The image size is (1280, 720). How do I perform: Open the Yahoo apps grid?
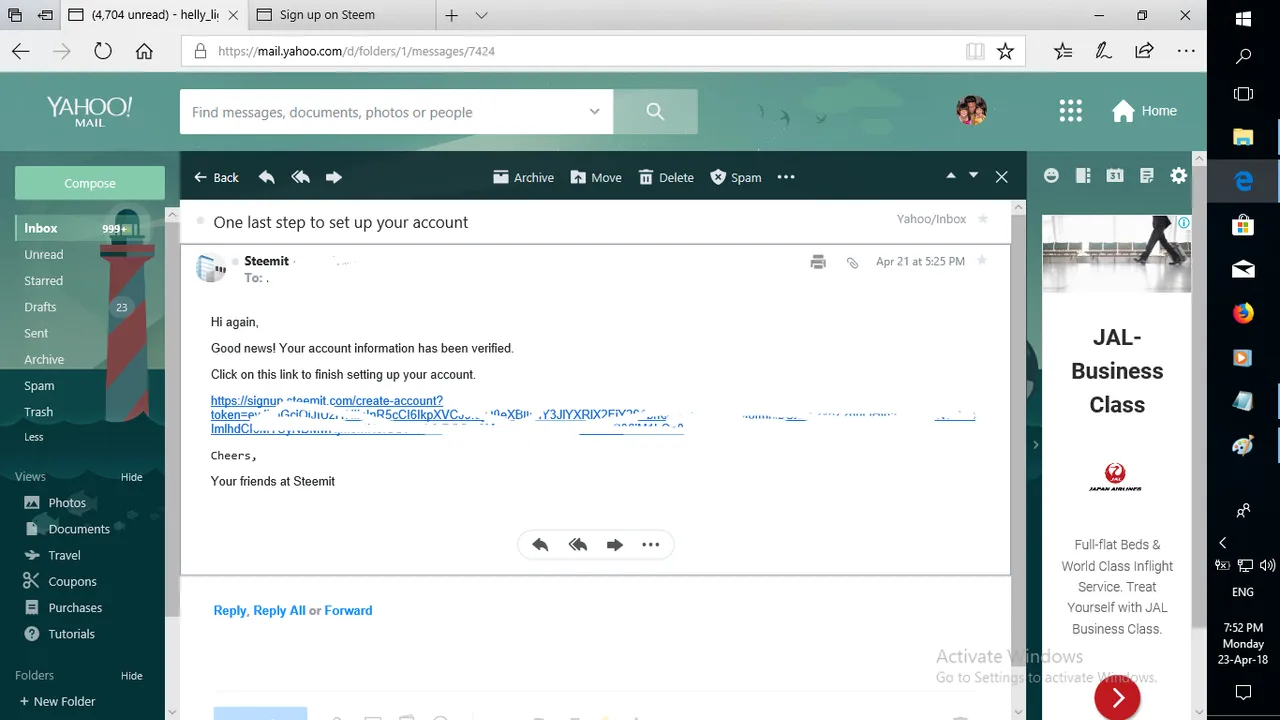[x=1071, y=111]
